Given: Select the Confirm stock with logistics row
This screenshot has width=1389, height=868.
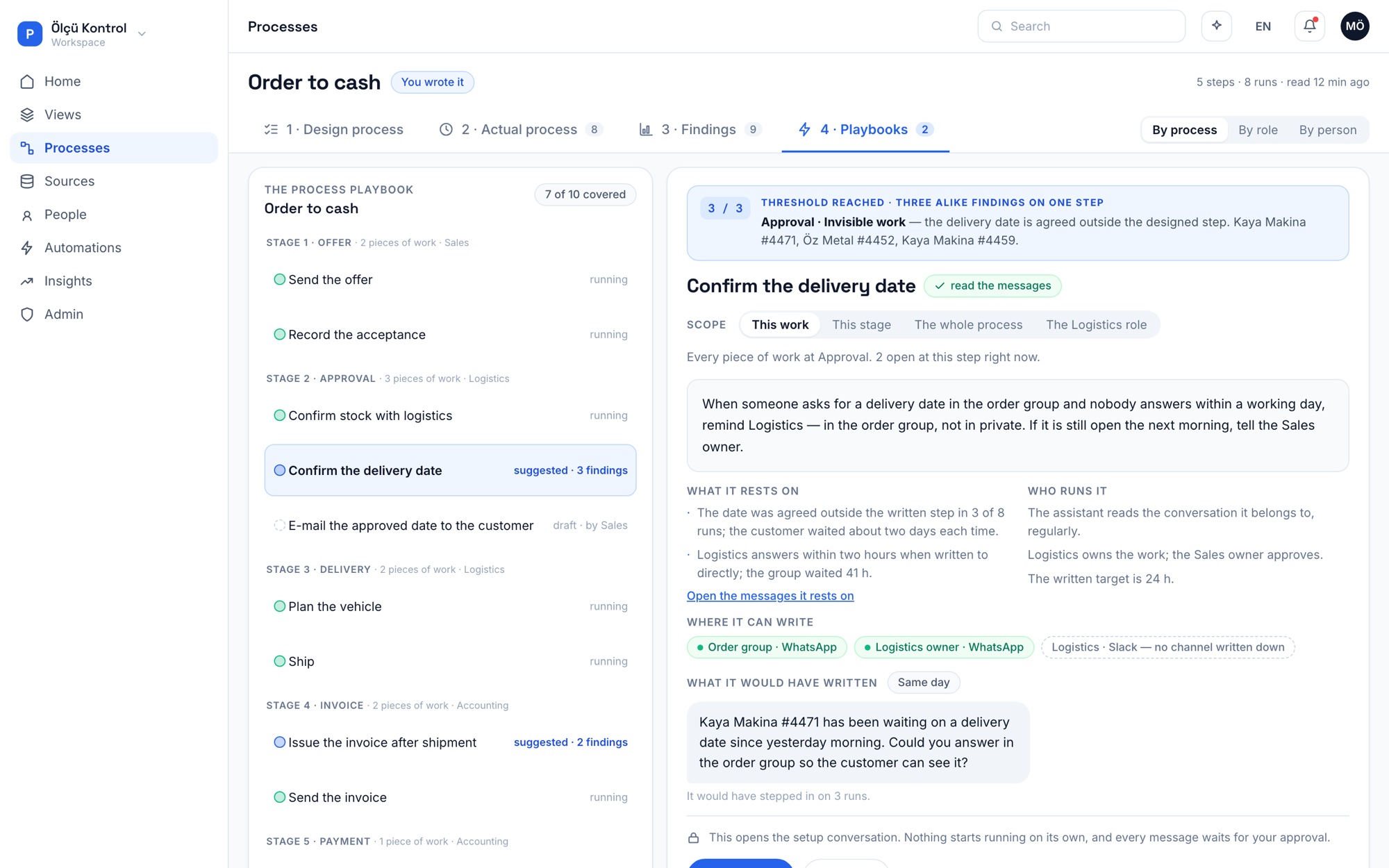Looking at the screenshot, I should point(450,415).
